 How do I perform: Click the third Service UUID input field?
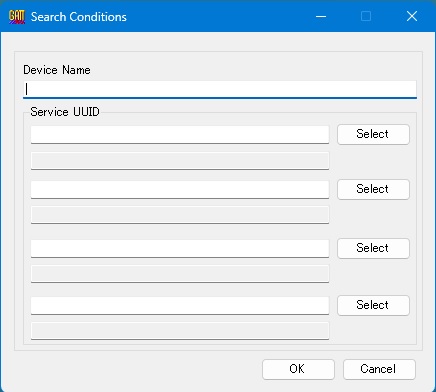coord(180,248)
